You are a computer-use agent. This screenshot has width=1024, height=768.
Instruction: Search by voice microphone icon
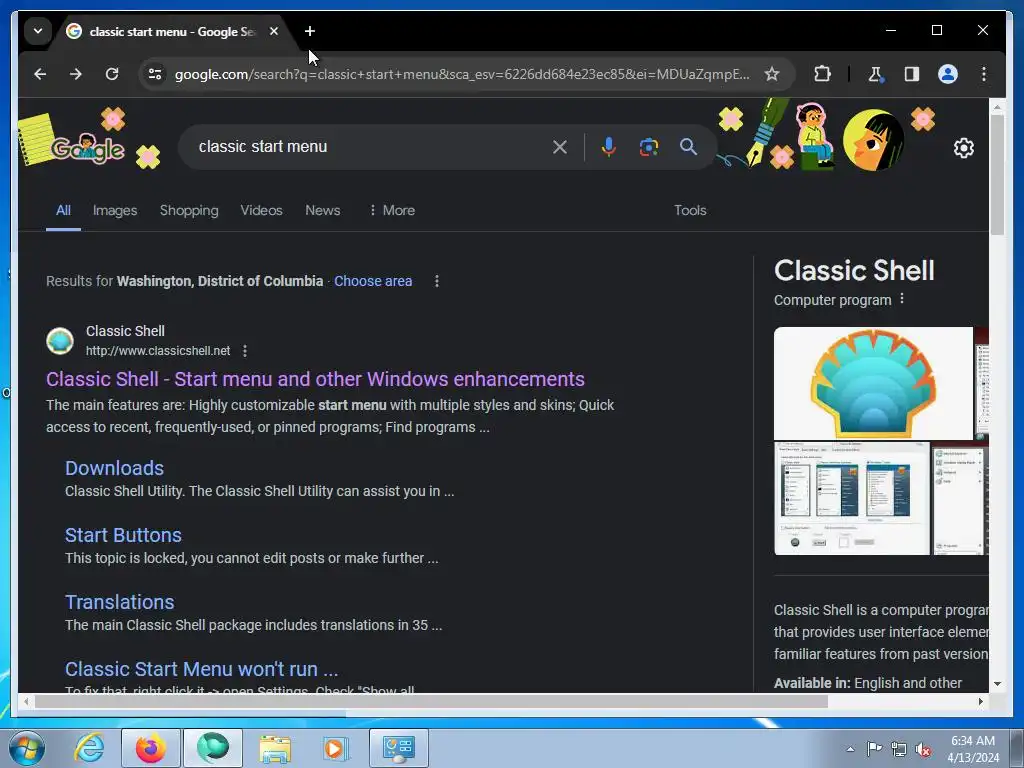[x=609, y=147]
